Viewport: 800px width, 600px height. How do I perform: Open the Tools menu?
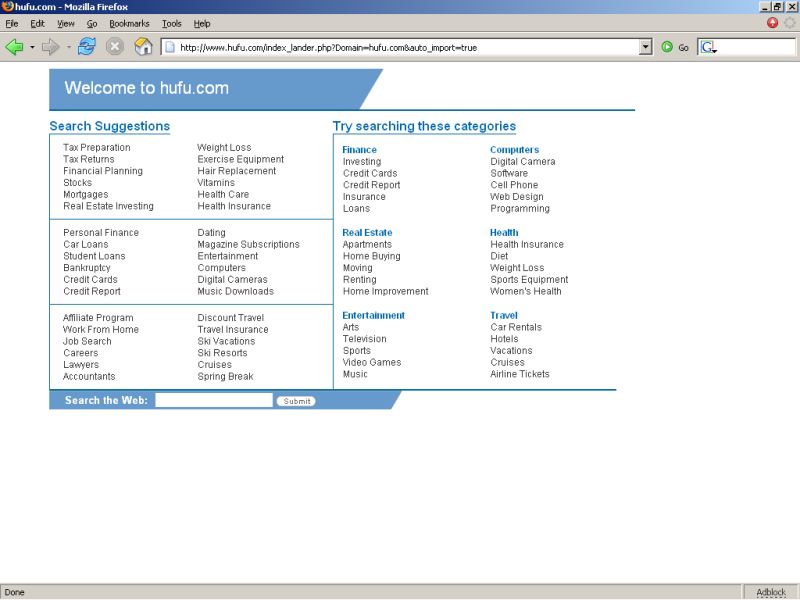click(172, 23)
